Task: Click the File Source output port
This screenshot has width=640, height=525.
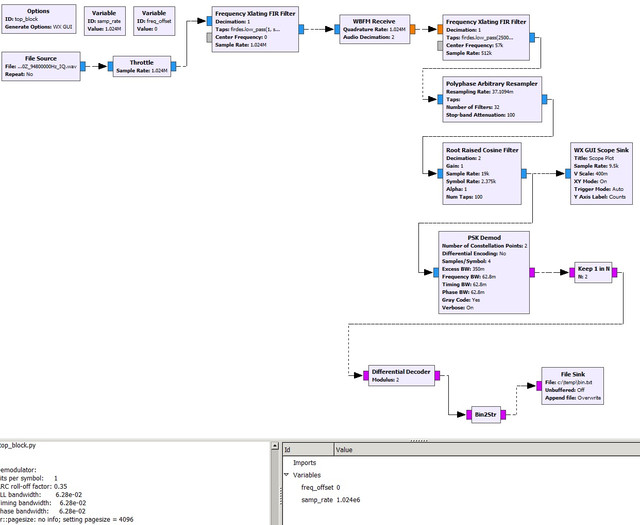Action: 83,66
